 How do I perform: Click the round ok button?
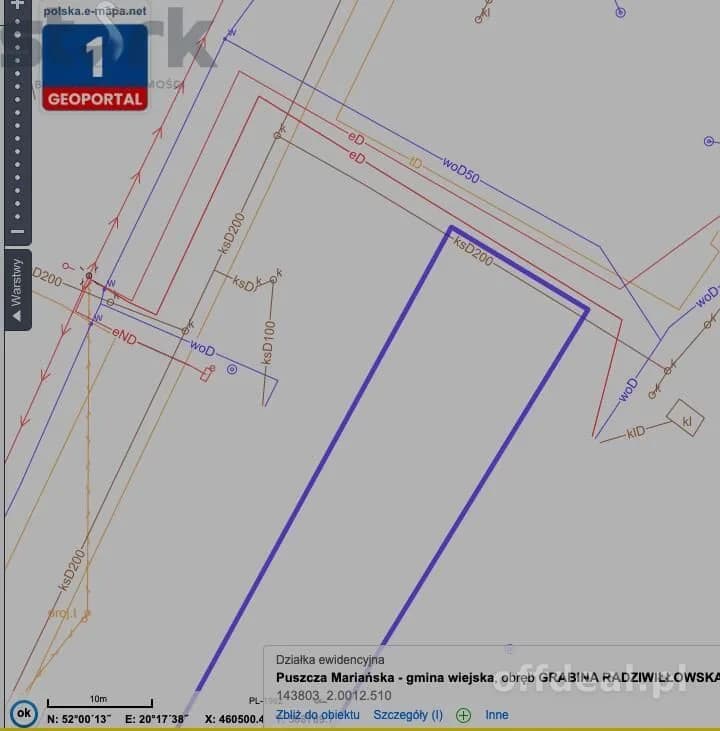[23, 713]
